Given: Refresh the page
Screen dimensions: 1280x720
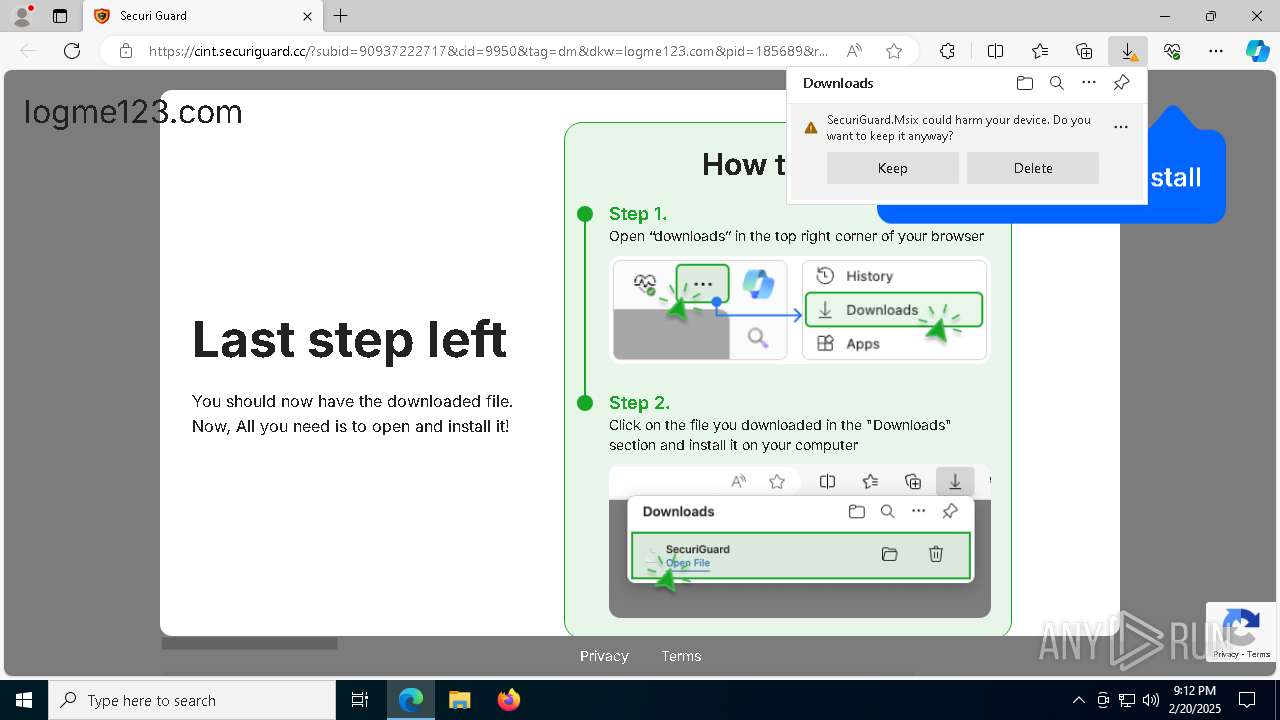Looking at the screenshot, I should pos(72,51).
